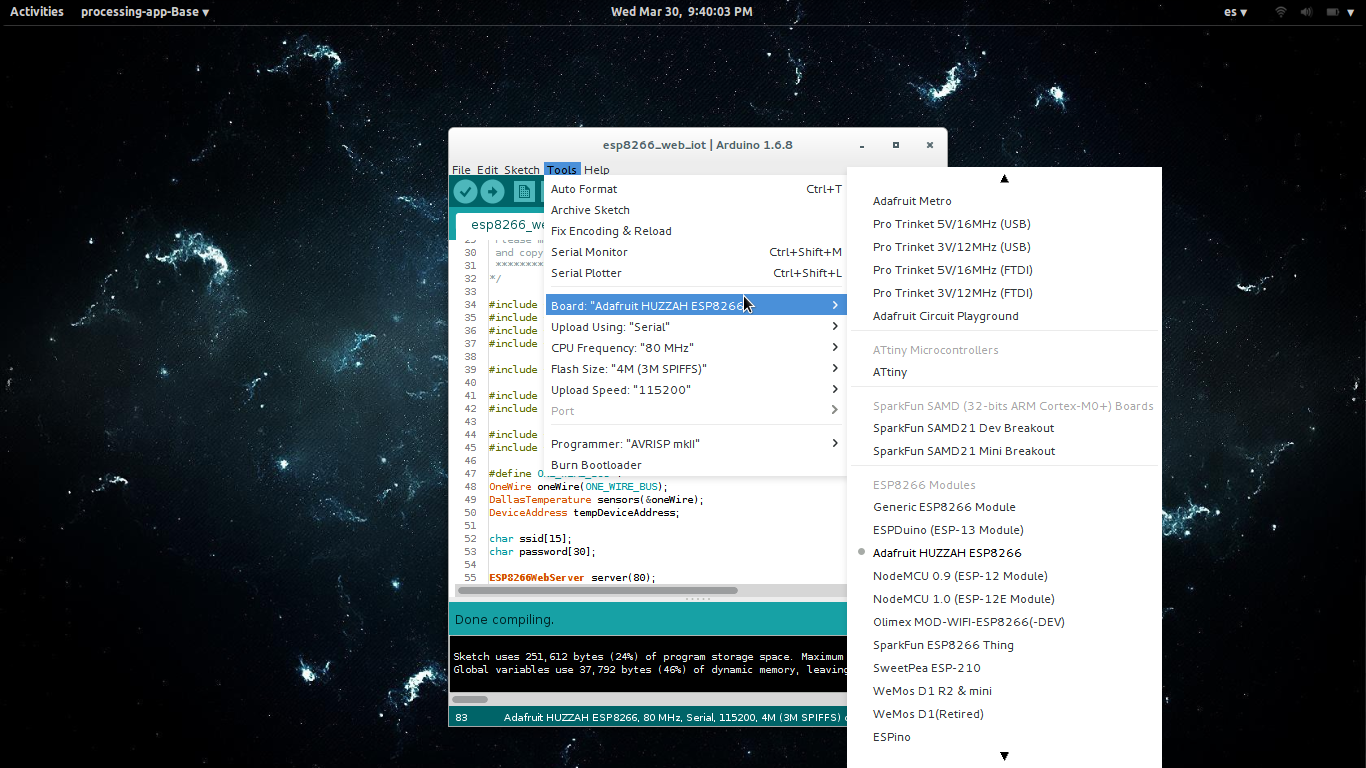Click code line ESP8266WebServer server(80);

571,577
